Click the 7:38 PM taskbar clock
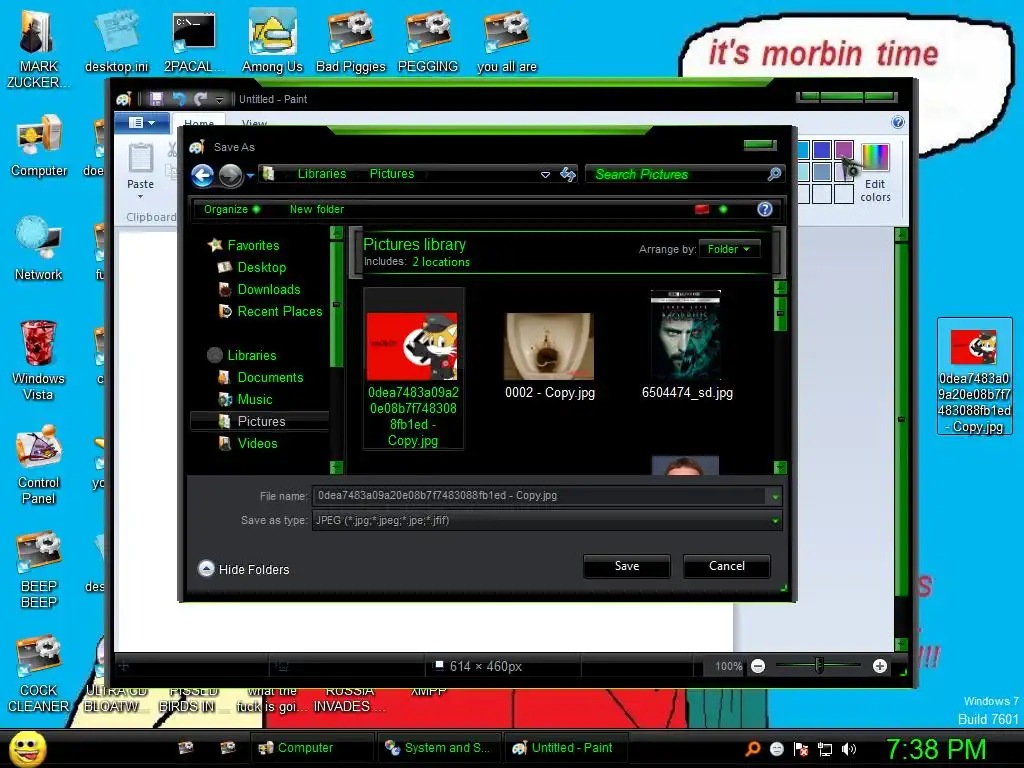 (x=936, y=749)
